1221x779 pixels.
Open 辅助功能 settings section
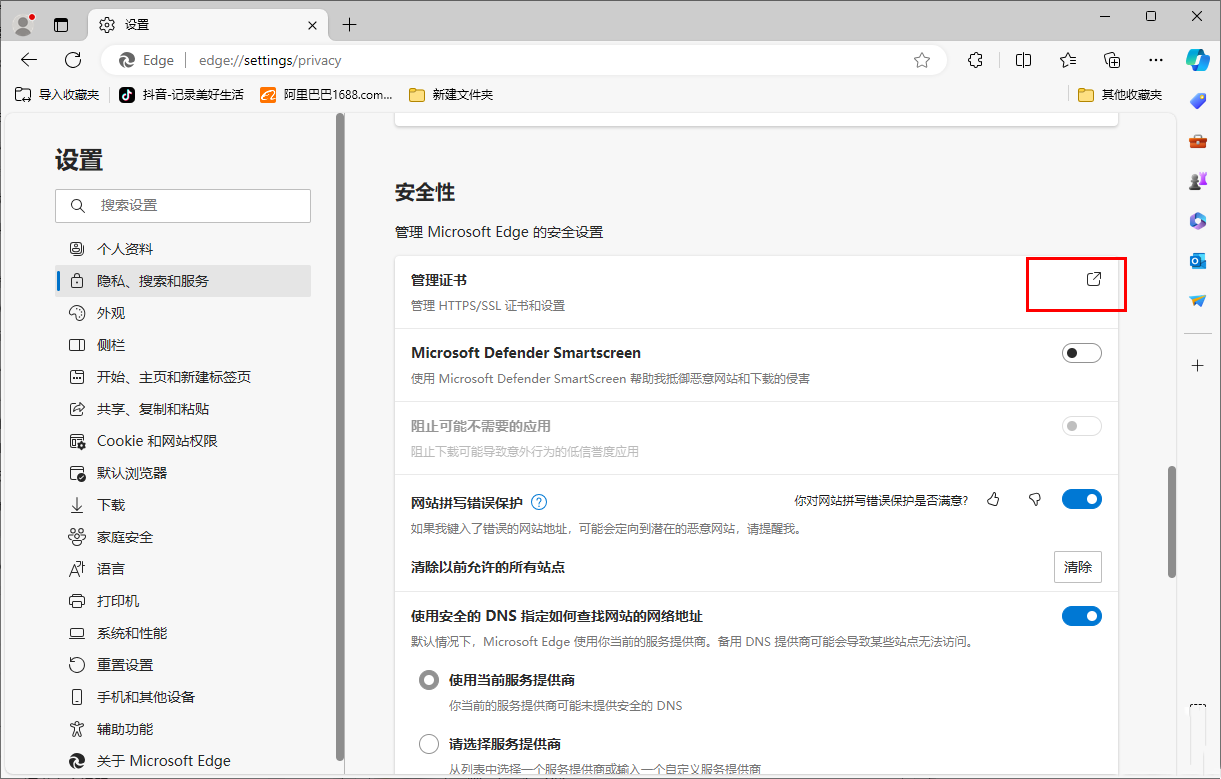point(183,729)
